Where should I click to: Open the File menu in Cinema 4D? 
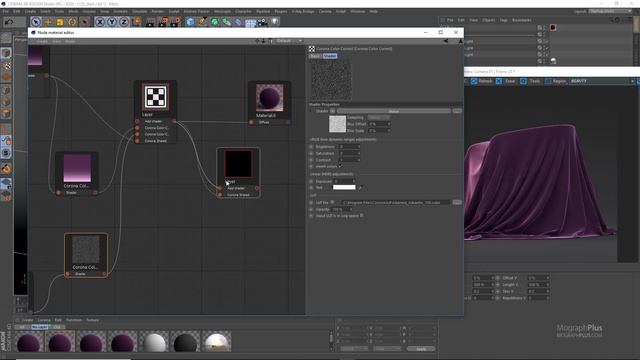5,11
